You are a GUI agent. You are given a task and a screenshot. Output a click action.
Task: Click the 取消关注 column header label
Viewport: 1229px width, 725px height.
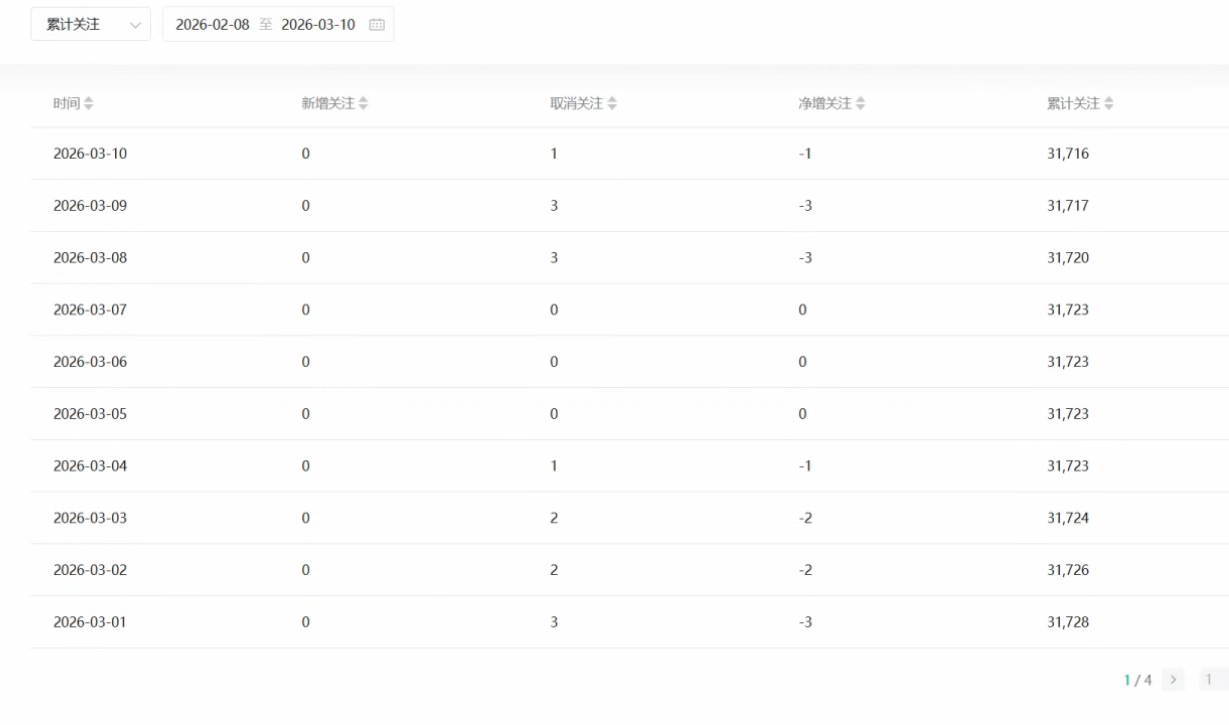click(x=576, y=104)
